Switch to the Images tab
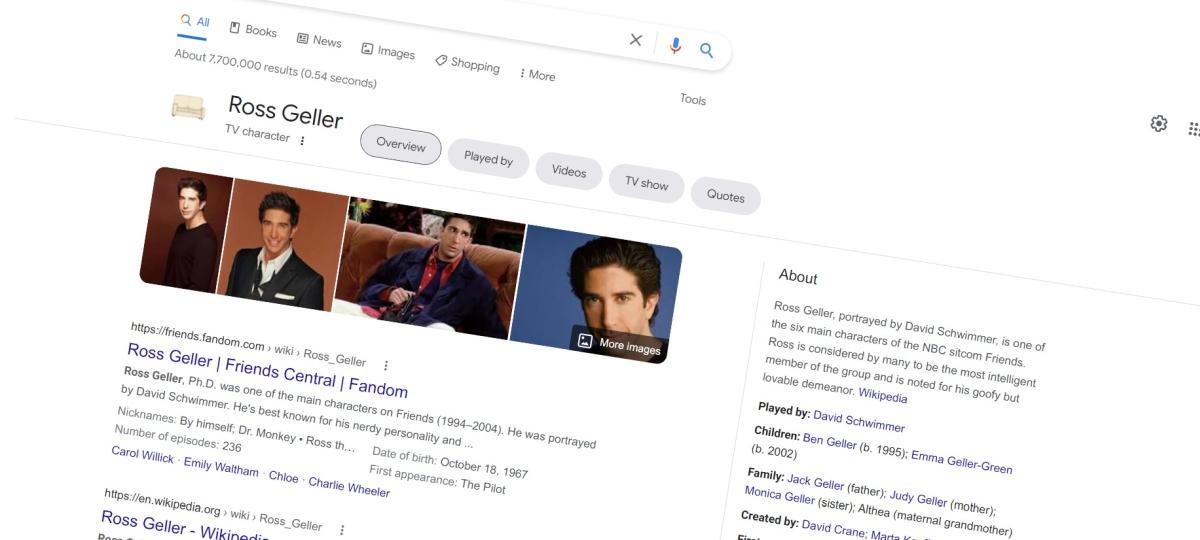Image resolution: width=1200 pixels, height=540 pixels. (388, 52)
